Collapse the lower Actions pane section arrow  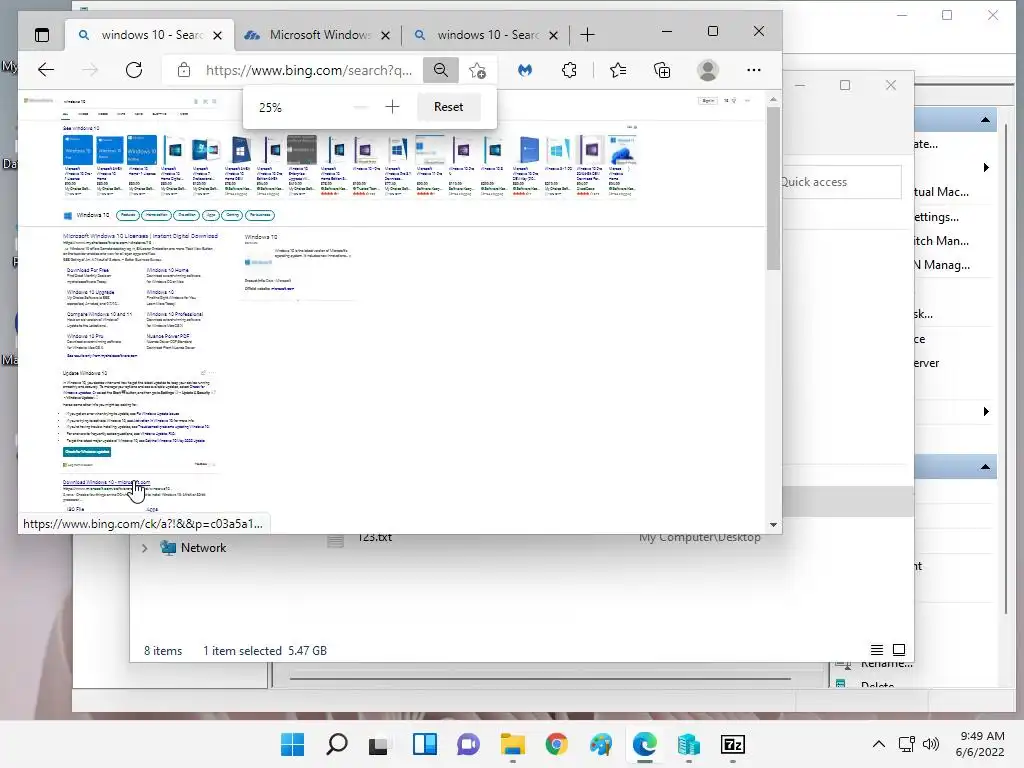pyautogui.click(x=985, y=467)
